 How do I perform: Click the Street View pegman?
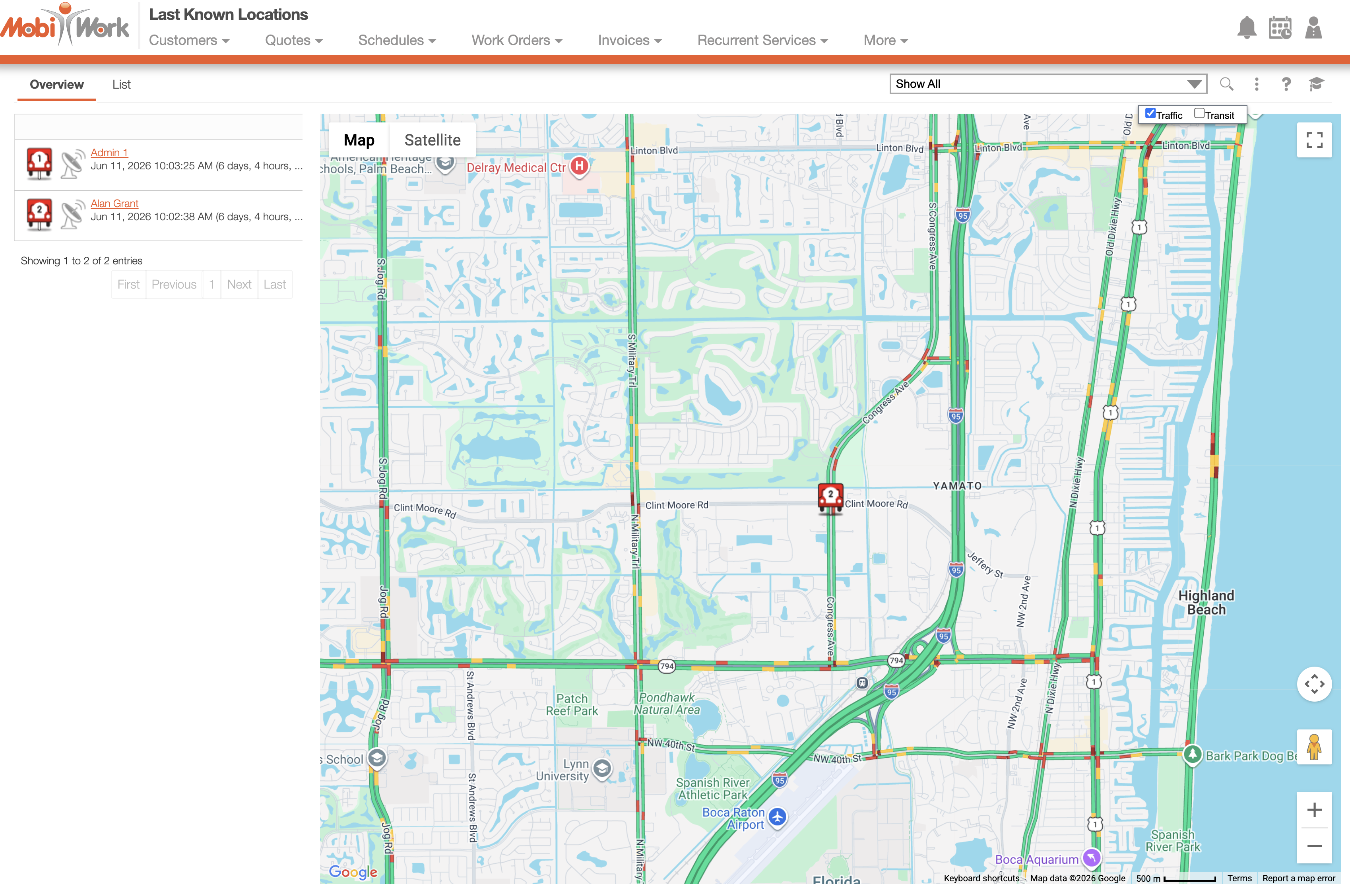tap(1314, 746)
